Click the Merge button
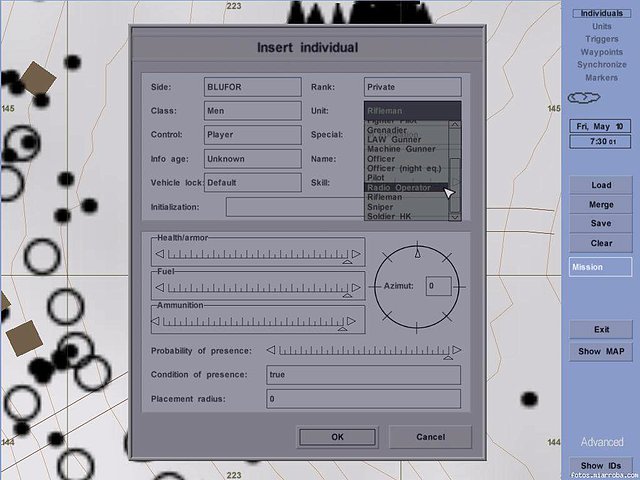 [601, 204]
